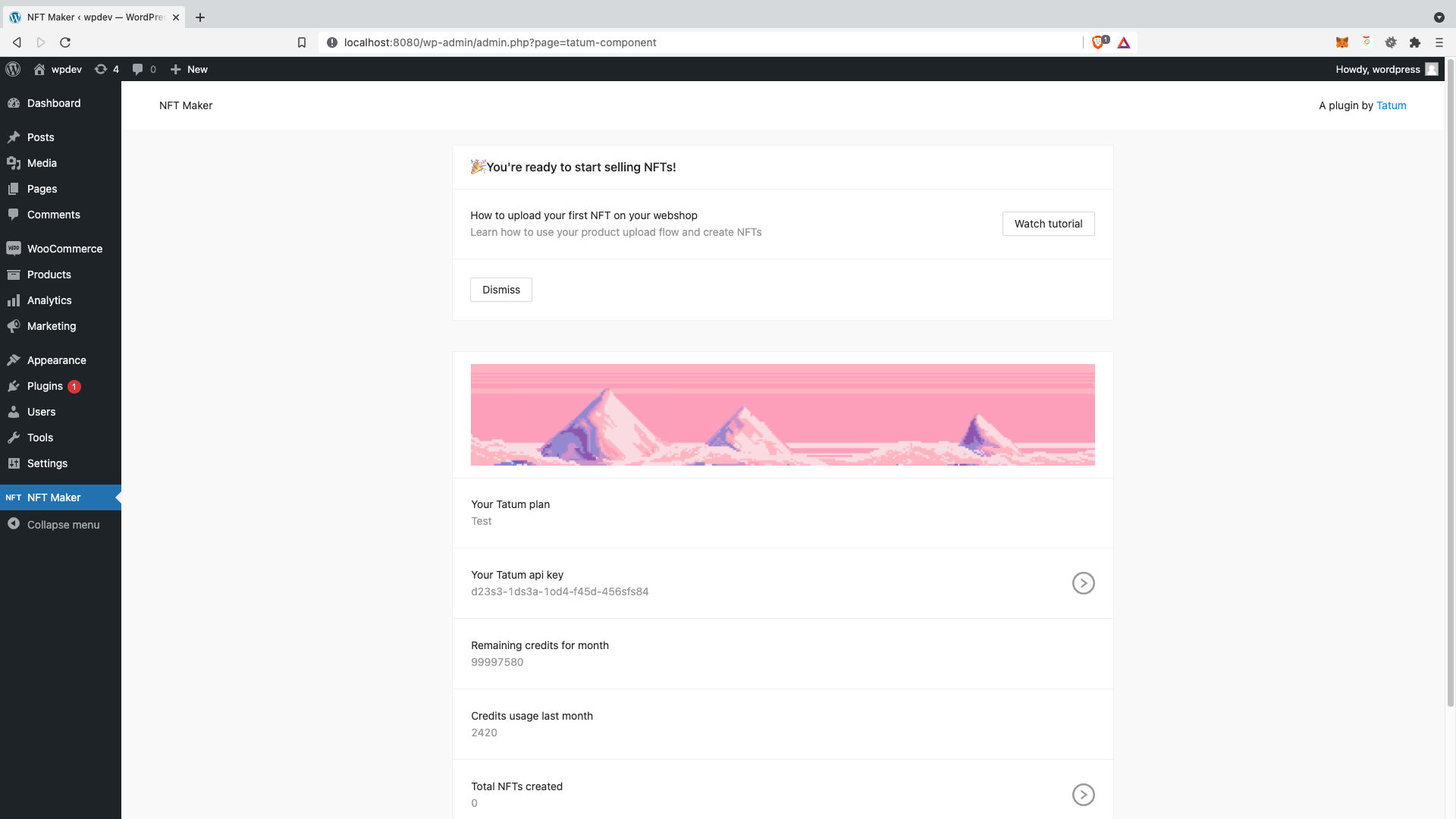
Task: Click the page vertical scrollbar
Action: point(1451,383)
